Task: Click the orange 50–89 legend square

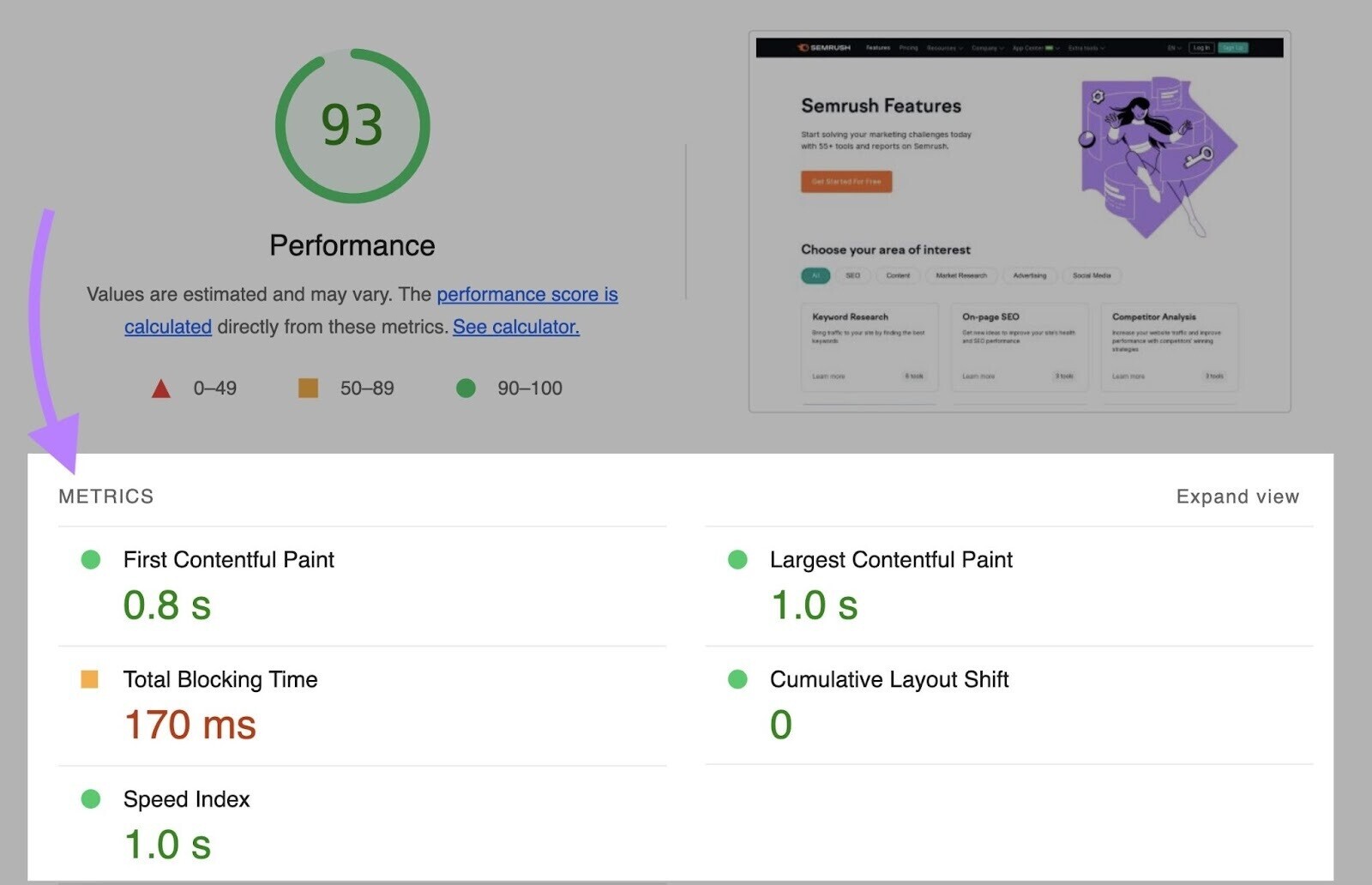Action: [x=310, y=388]
